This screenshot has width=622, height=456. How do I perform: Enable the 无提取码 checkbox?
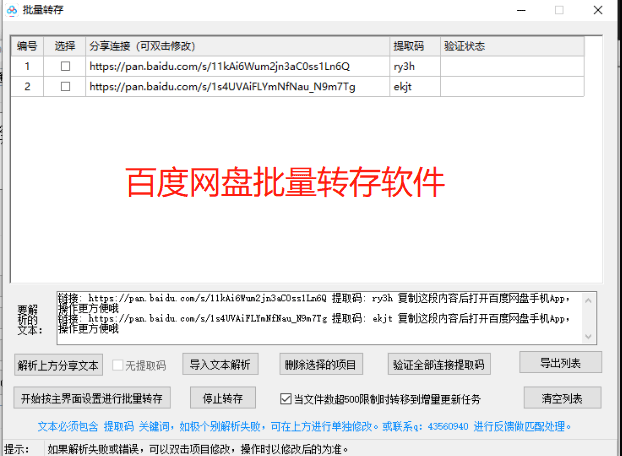point(118,365)
